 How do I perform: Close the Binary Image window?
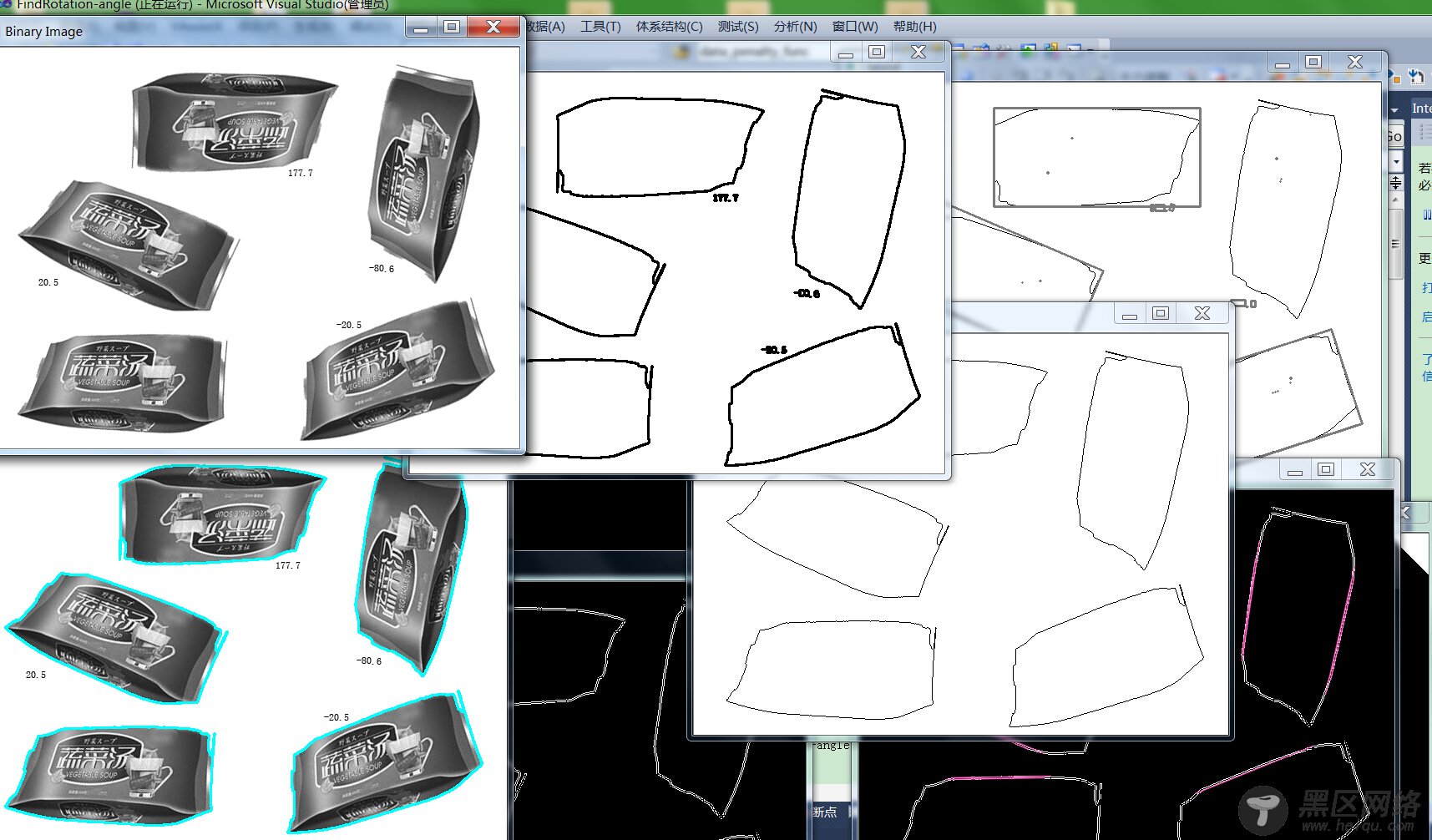493,27
